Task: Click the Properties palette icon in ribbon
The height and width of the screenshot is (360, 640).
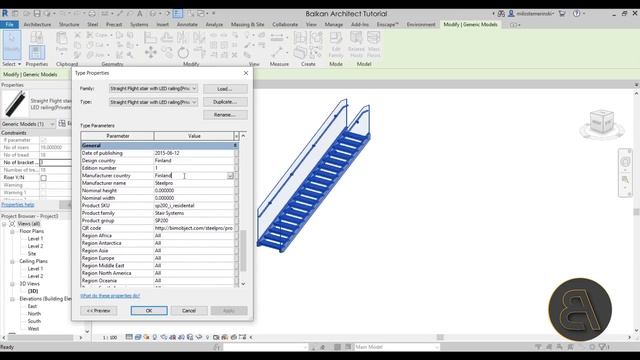Action: [x=37, y=52]
